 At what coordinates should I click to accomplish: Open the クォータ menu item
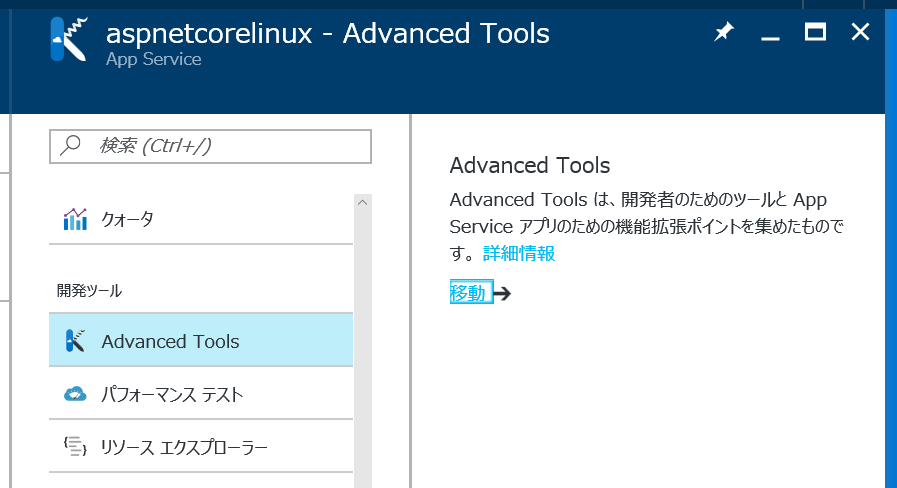point(201,219)
